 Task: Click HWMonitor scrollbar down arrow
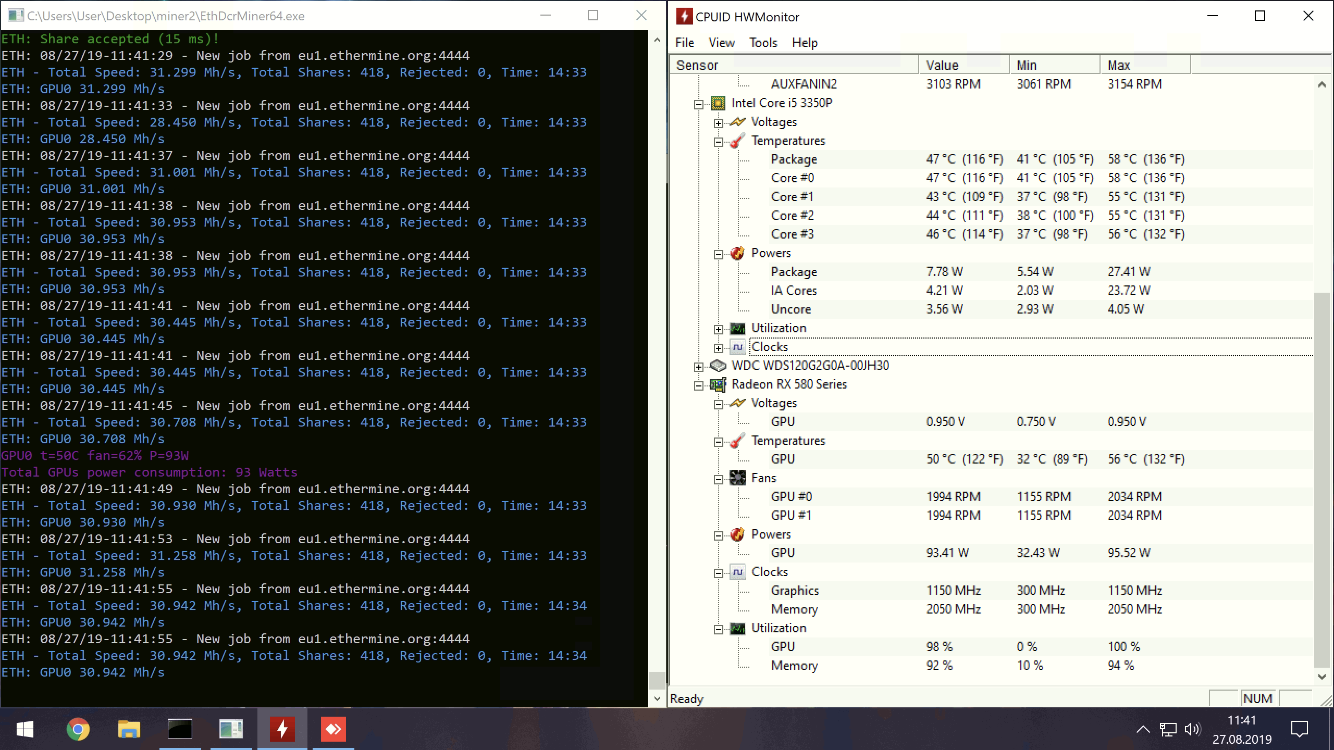point(1322,678)
